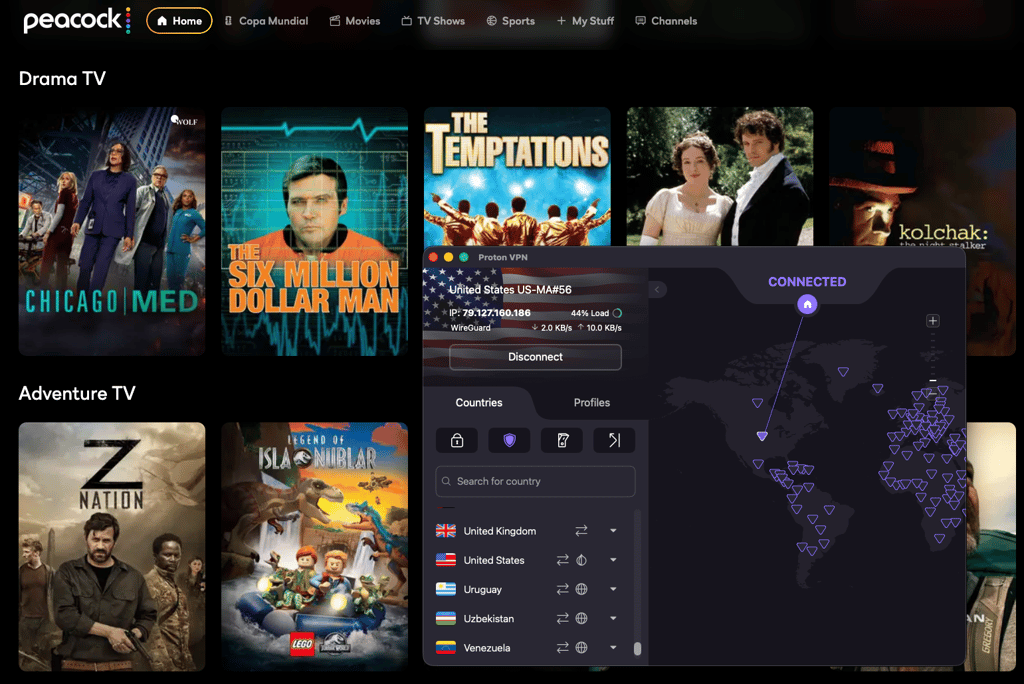Open The Temptations poster

point(517,176)
